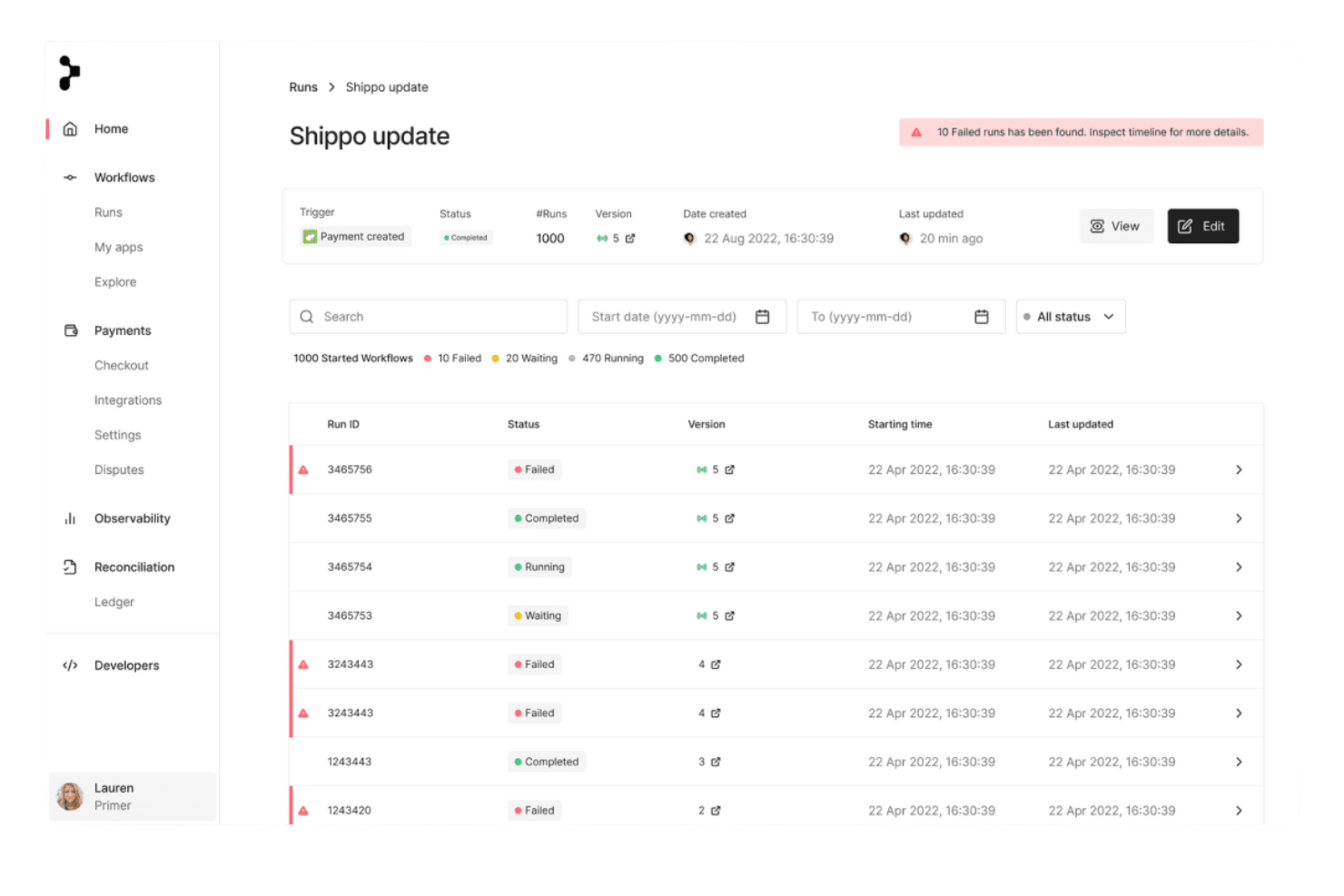Go to My apps
The width and height of the screenshot is (1344, 896).
click(x=119, y=247)
